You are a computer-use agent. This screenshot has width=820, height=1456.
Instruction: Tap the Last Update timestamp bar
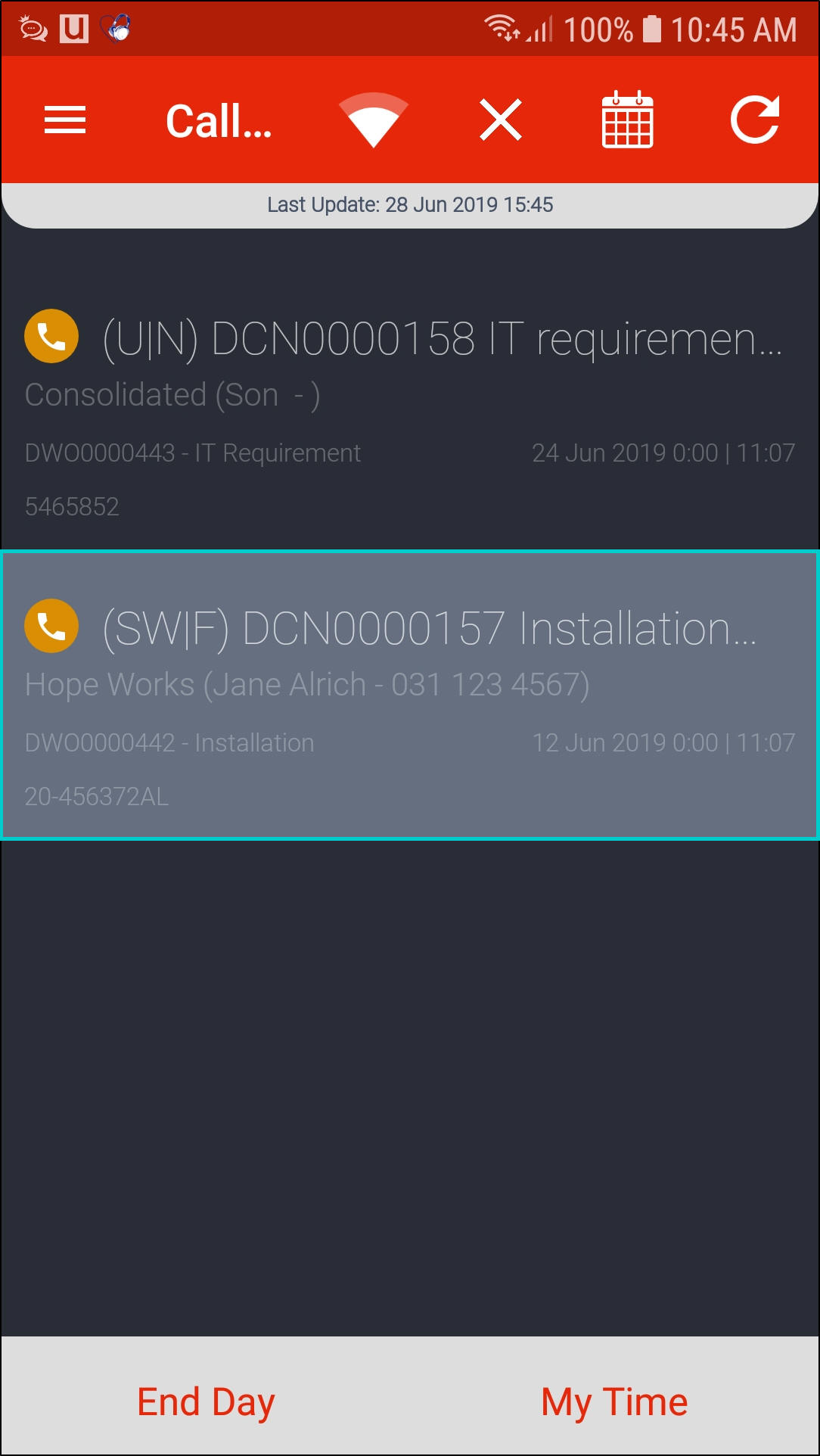tap(410, 205)
